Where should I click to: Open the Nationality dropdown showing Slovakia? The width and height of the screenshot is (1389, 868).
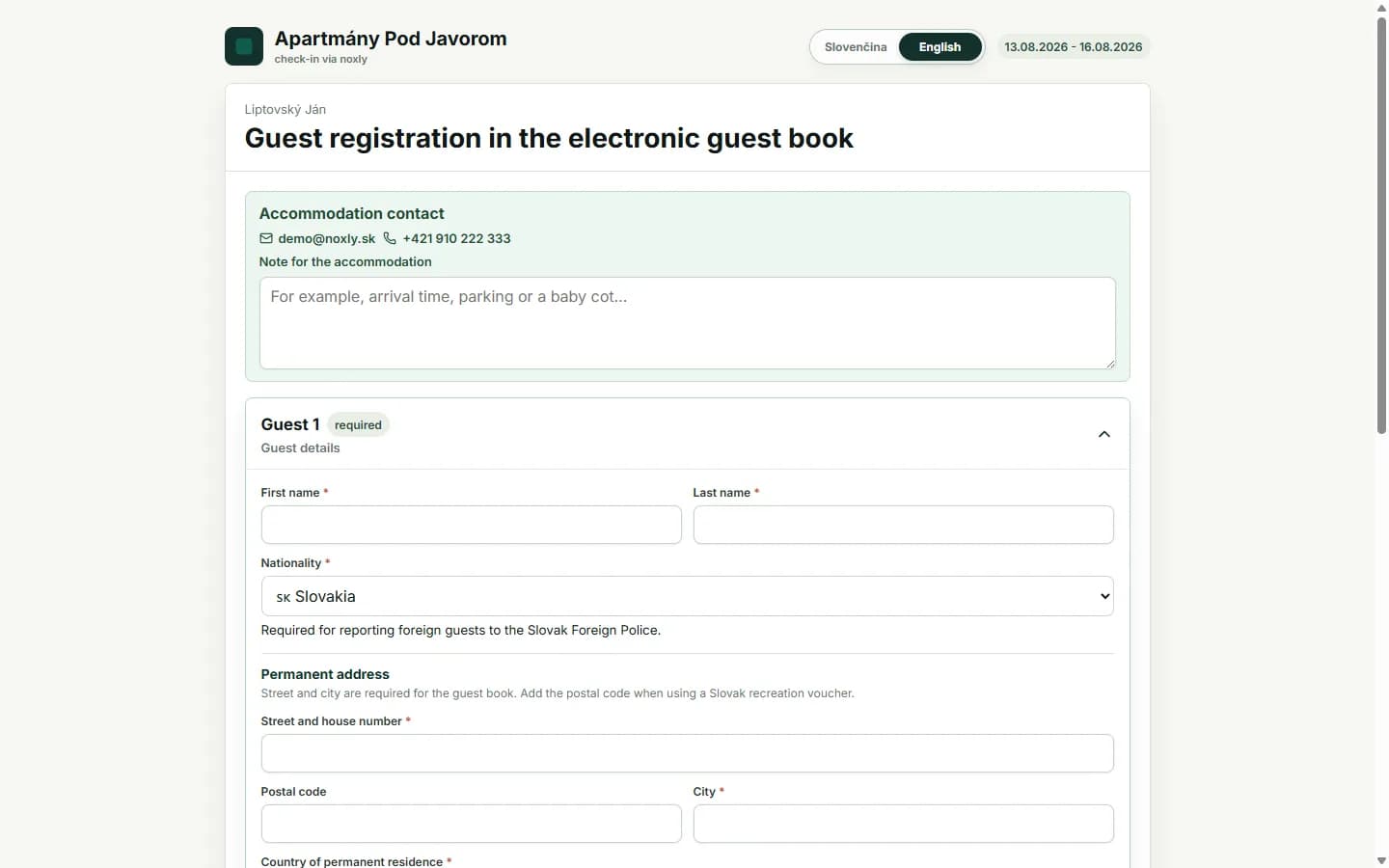688,596
